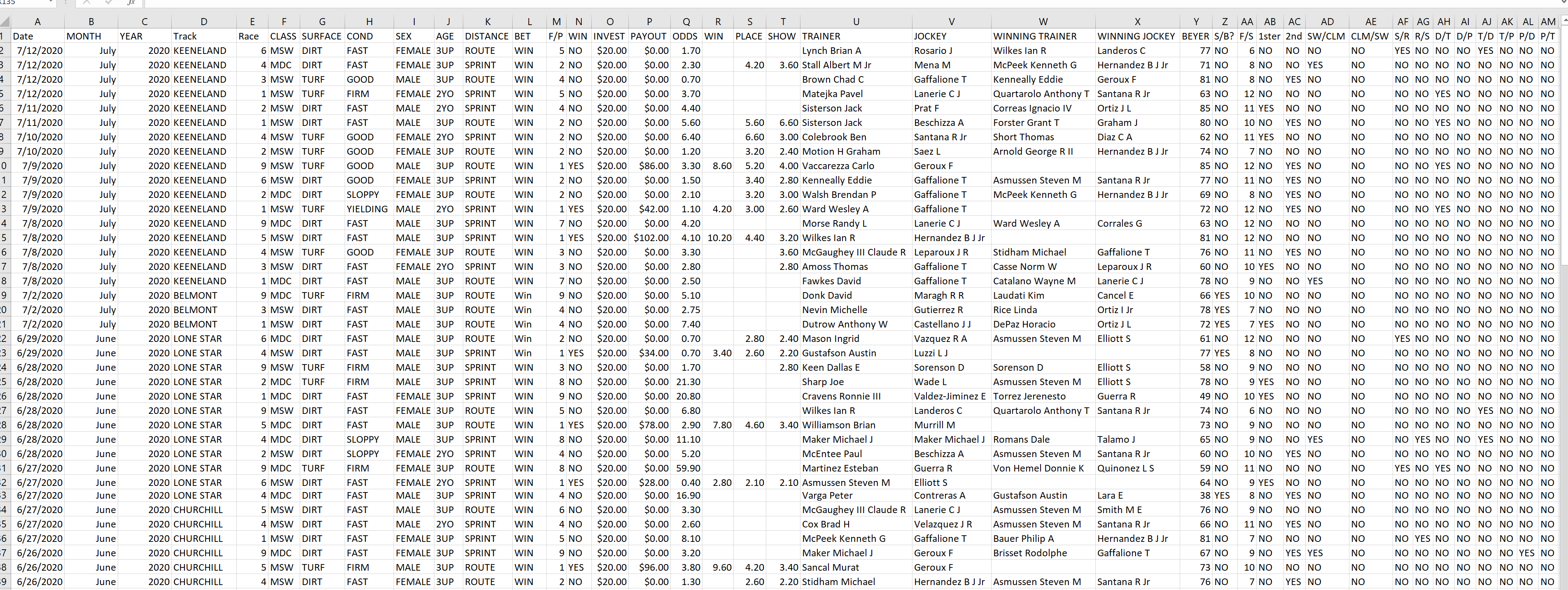Screen dimensions: 1568x590
Task: Click the WINNING JOCKEY header cell
Action: coord(1136,36)
